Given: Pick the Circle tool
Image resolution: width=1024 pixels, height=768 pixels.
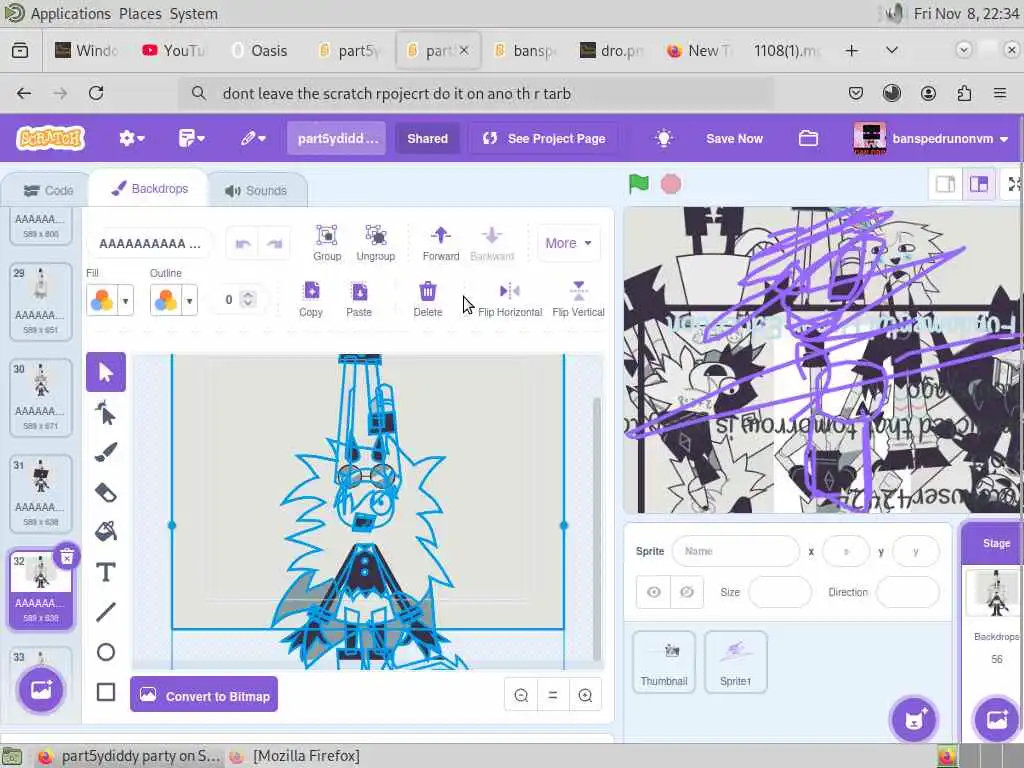Looking at the screenshot, I should coord(106,652).
